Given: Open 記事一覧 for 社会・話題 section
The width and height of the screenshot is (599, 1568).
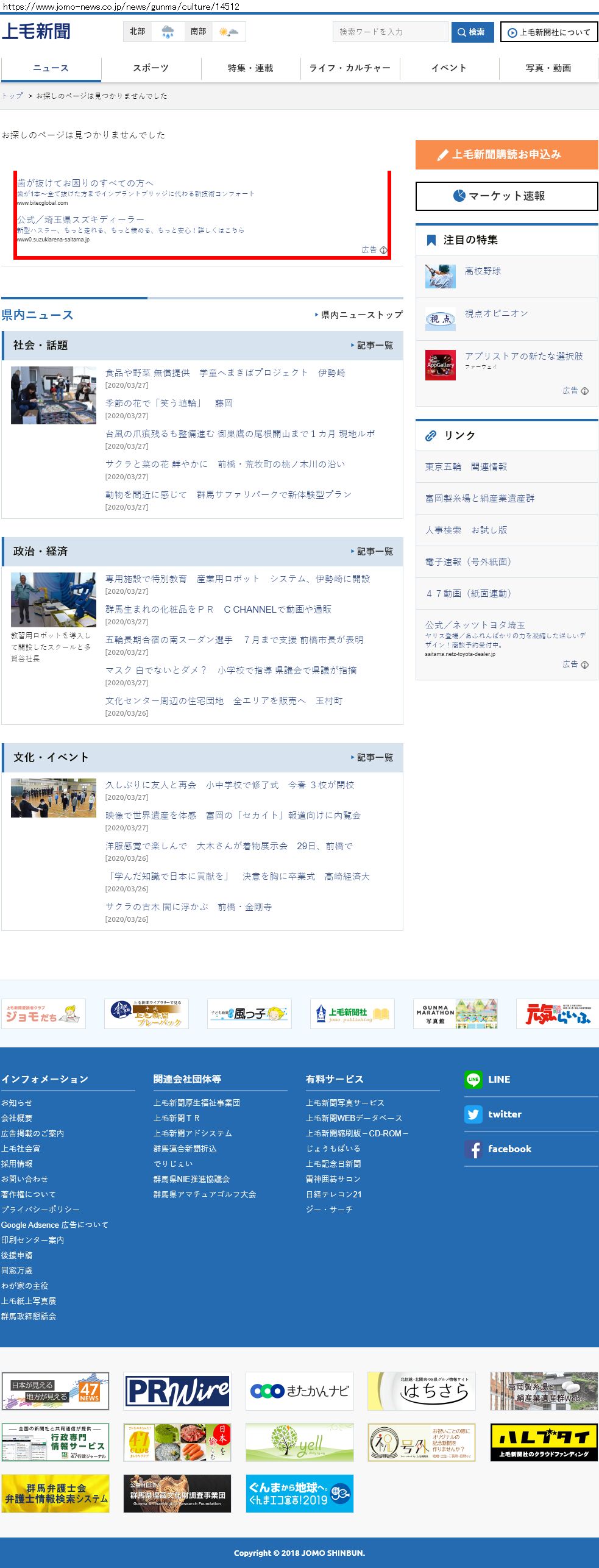Looking at the screenshot, I should tap(372, 346).
